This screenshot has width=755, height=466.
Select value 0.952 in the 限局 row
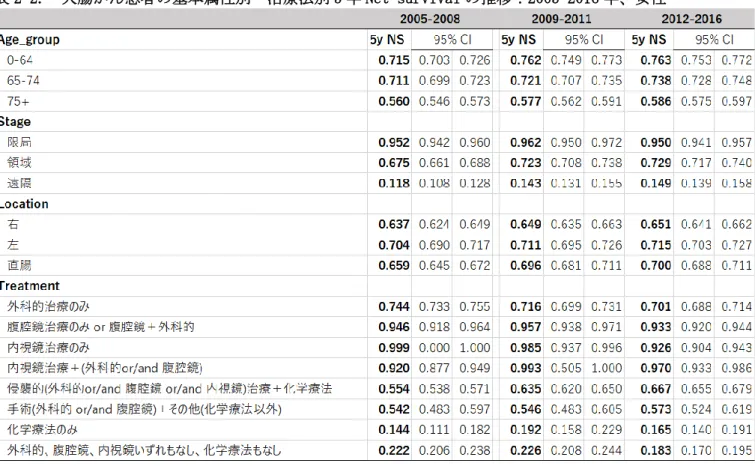pos(393,142)
